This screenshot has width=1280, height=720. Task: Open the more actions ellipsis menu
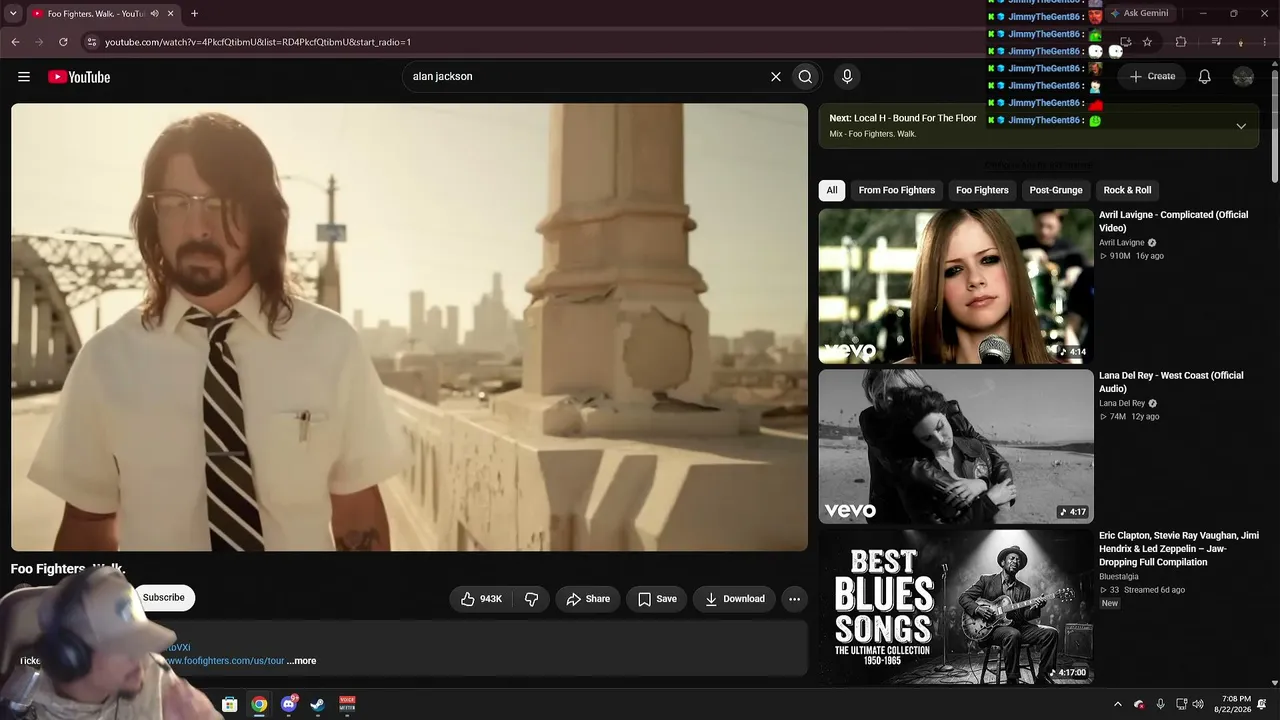click(x=794, y=599)
